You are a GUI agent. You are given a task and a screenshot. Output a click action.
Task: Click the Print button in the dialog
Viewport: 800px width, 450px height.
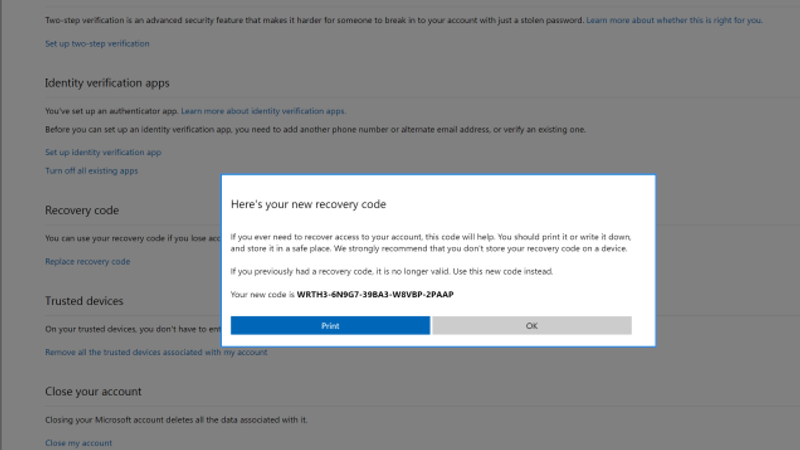(x=330, y=325)
